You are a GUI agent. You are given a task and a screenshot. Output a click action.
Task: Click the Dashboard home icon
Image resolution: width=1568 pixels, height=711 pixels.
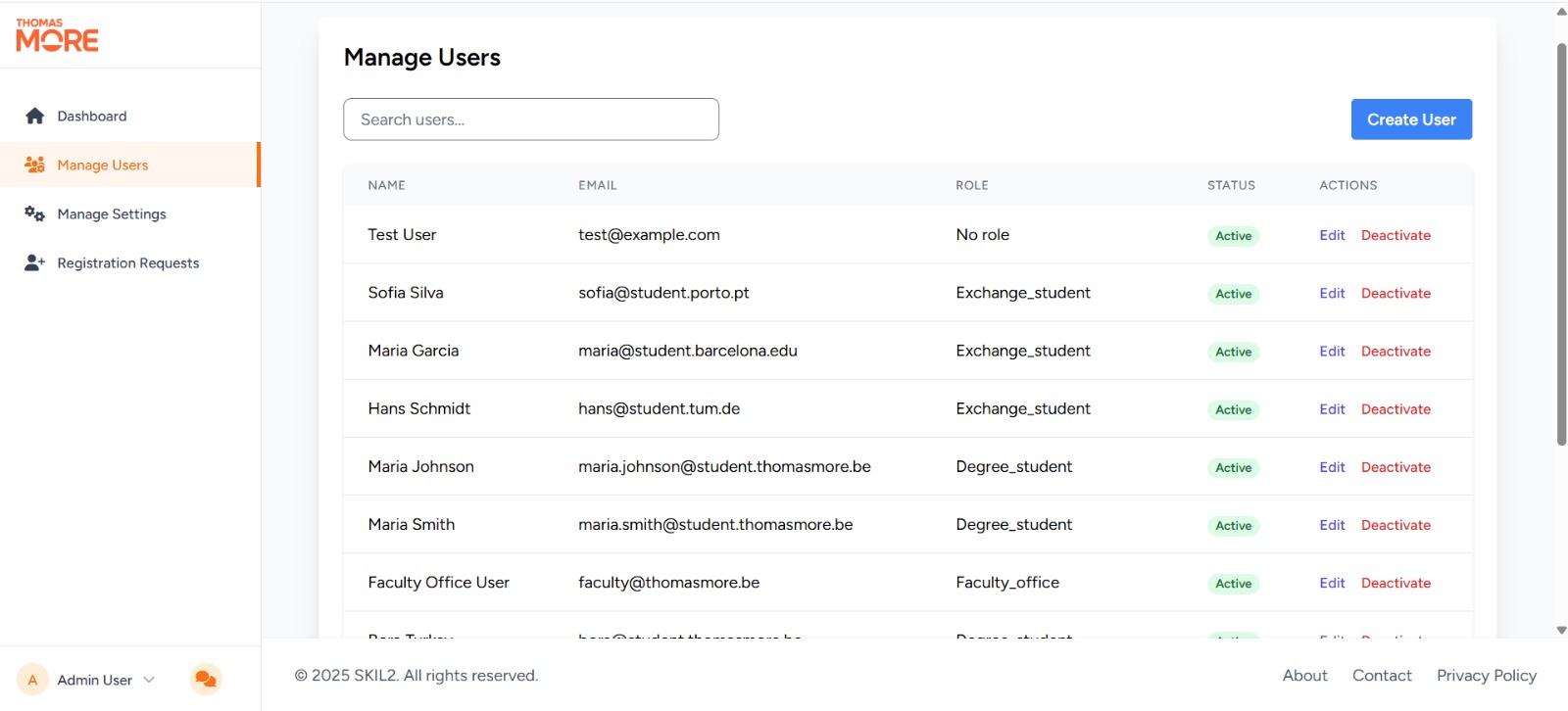pyautogui.click(x=35, y=116)
